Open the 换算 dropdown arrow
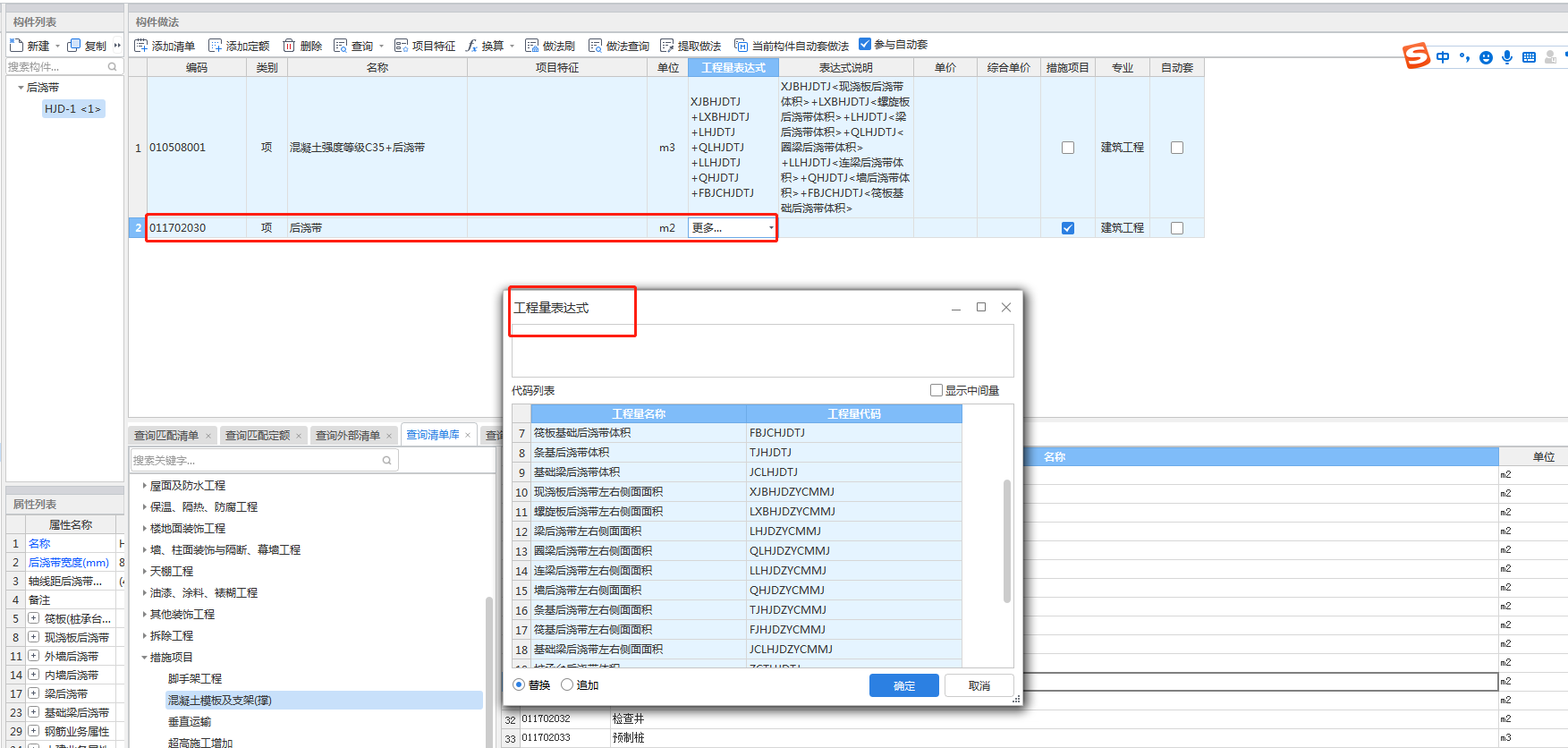1568x748 pixels. 512,46
